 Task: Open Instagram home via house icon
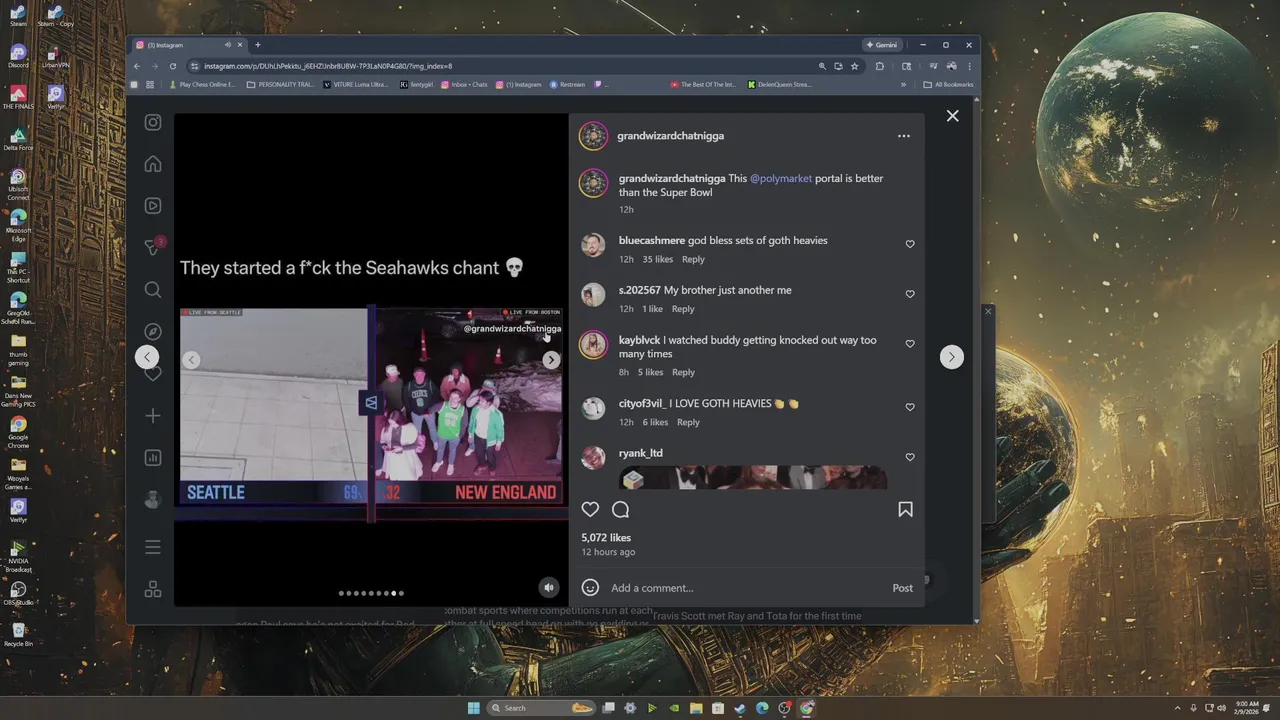tap(153, 164)
